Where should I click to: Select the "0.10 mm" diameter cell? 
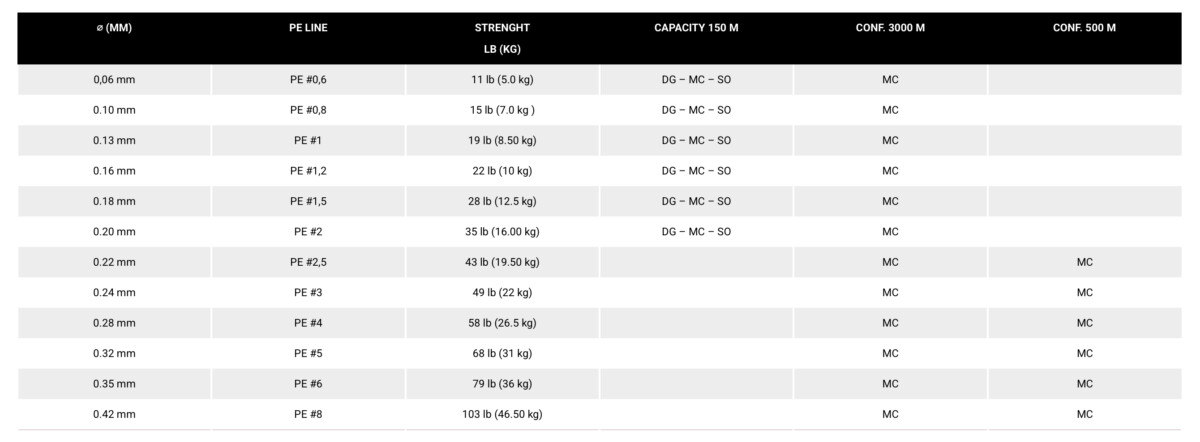tap(114, 110)
